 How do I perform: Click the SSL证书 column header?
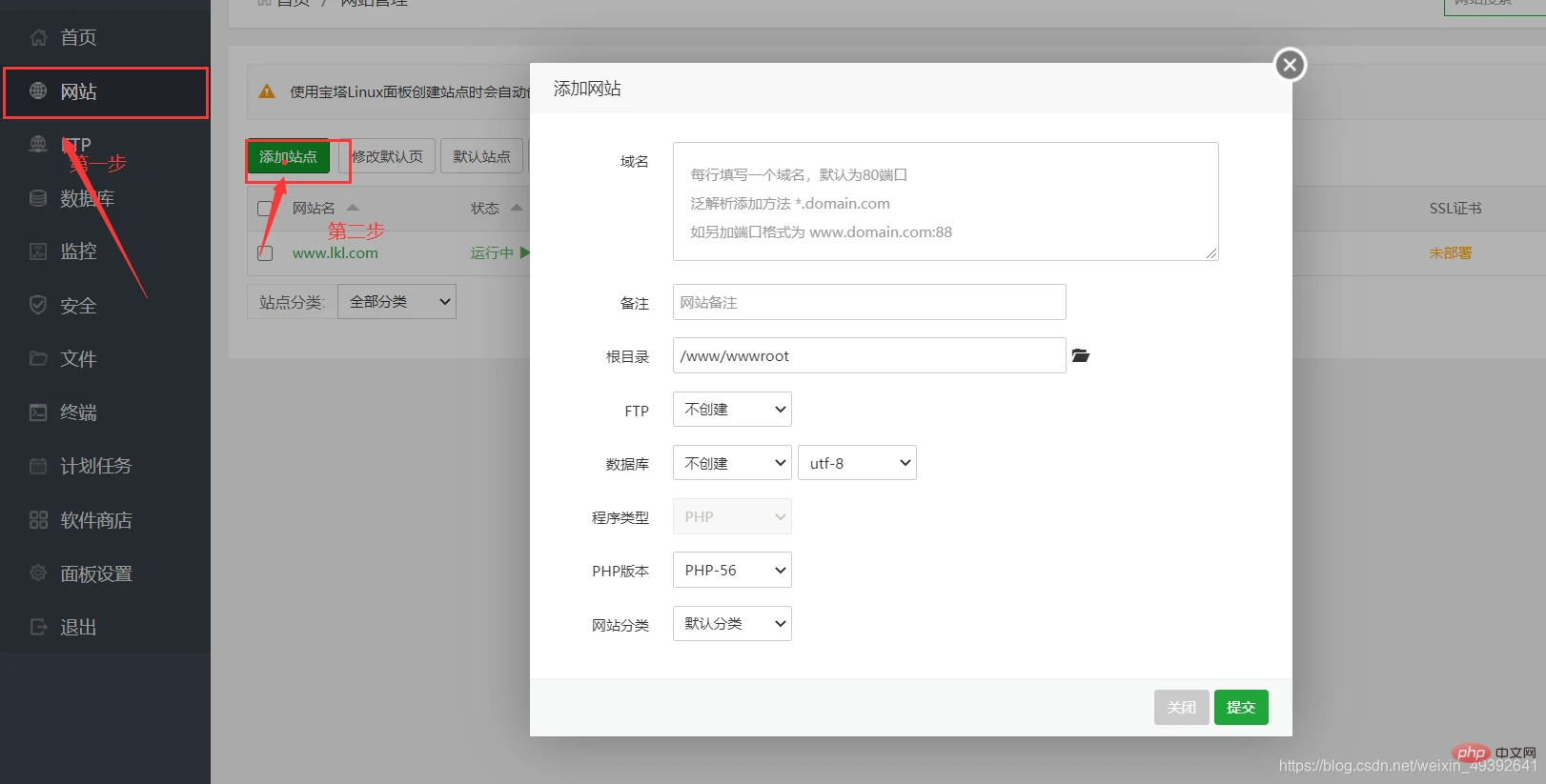[x=1455, y=208]
